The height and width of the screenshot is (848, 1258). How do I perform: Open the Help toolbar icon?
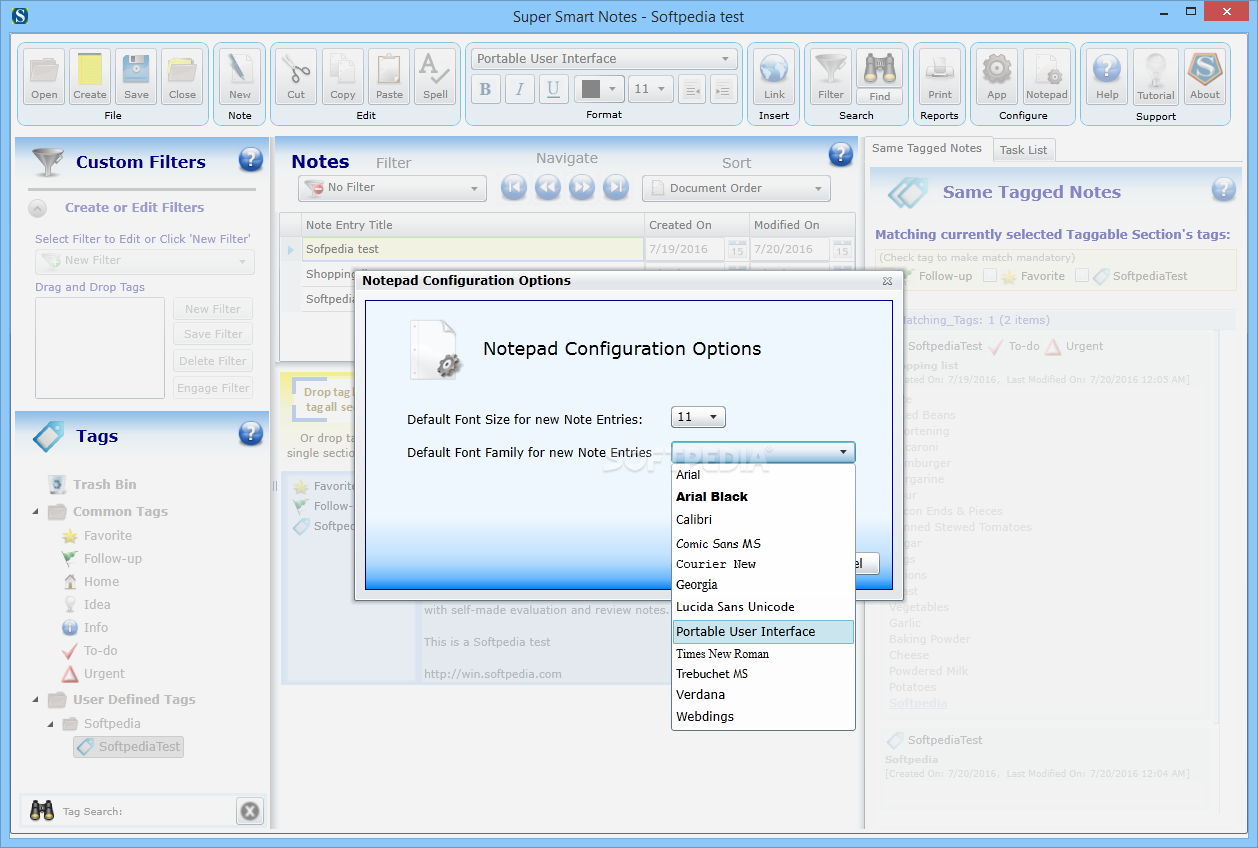pos(1107,77)
